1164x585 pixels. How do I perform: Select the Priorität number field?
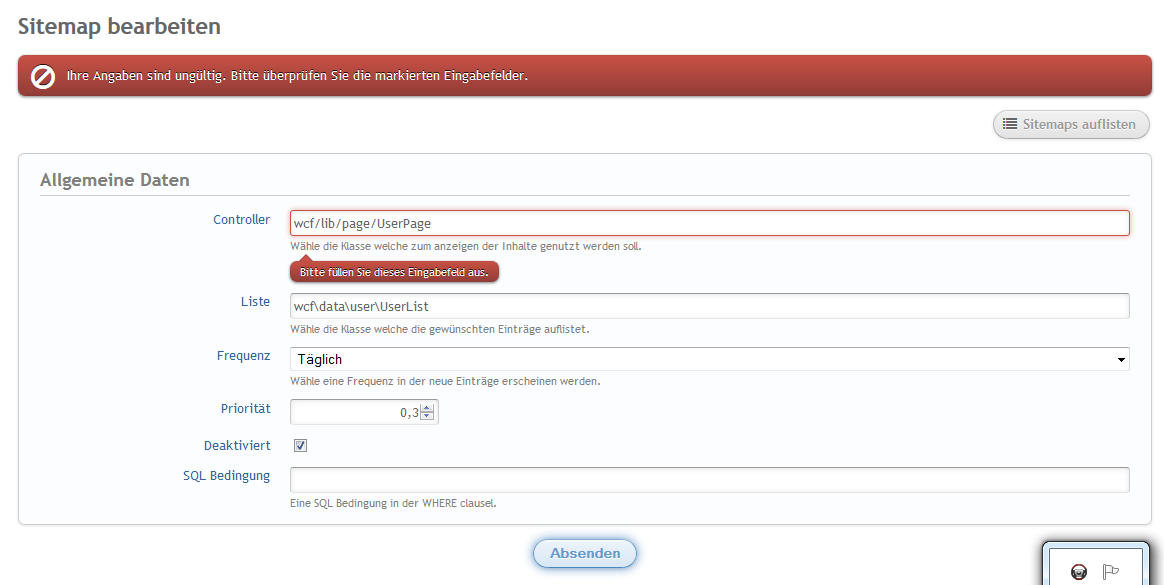click(355, 412)
